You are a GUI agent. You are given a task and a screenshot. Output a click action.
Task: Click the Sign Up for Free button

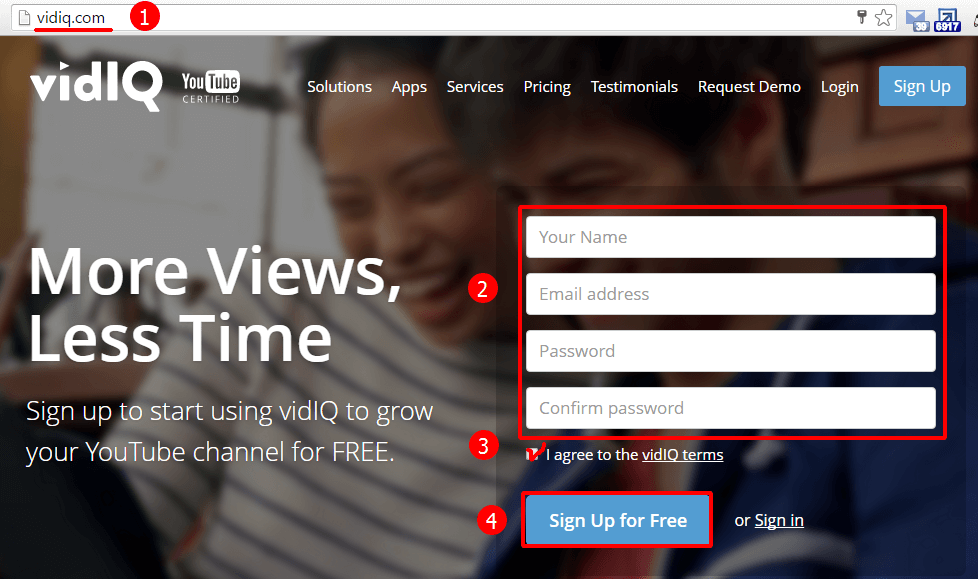617,519
